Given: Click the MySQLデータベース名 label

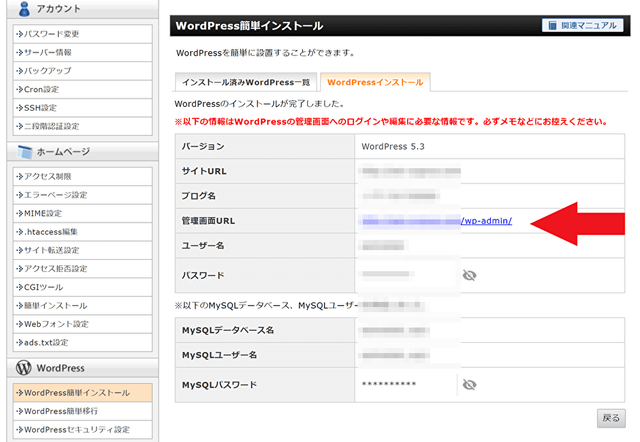Looking at the screenshot, I should (x=228, y=330).
